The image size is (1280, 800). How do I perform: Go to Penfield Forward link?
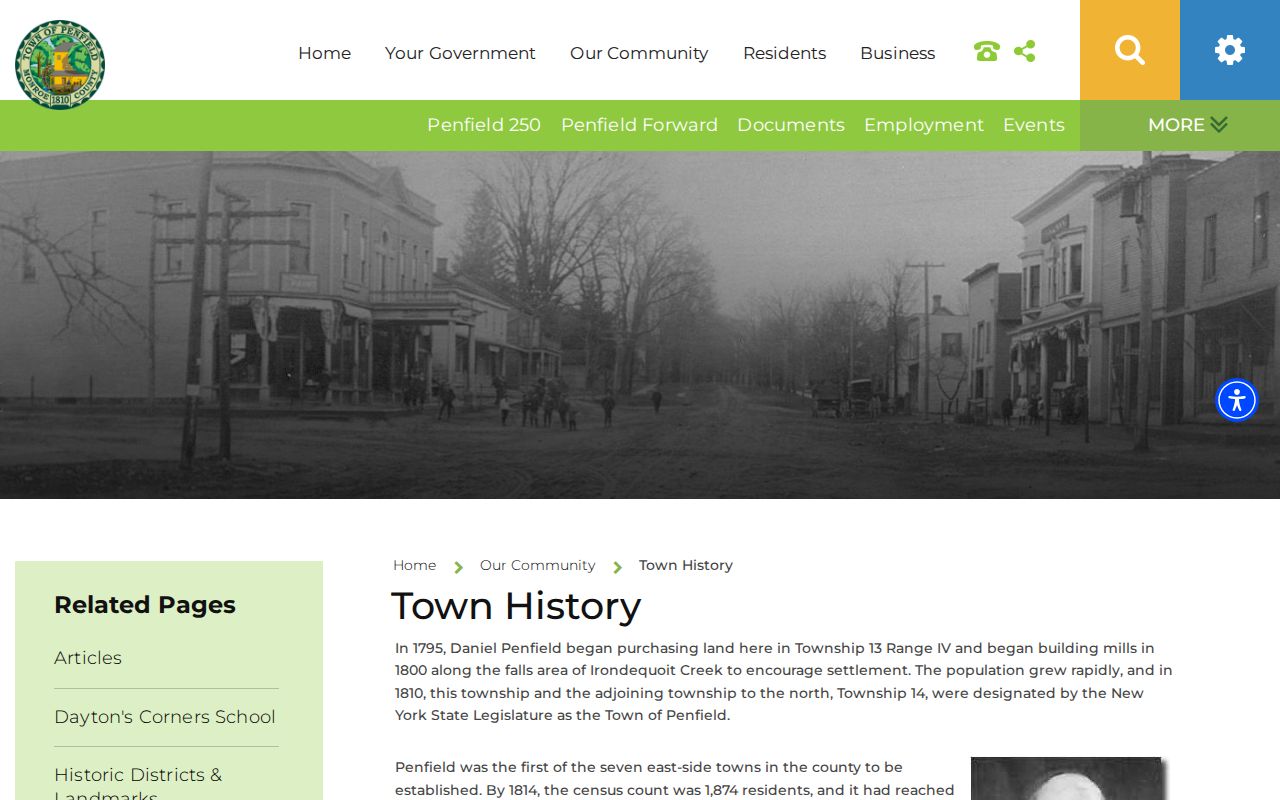639,125
